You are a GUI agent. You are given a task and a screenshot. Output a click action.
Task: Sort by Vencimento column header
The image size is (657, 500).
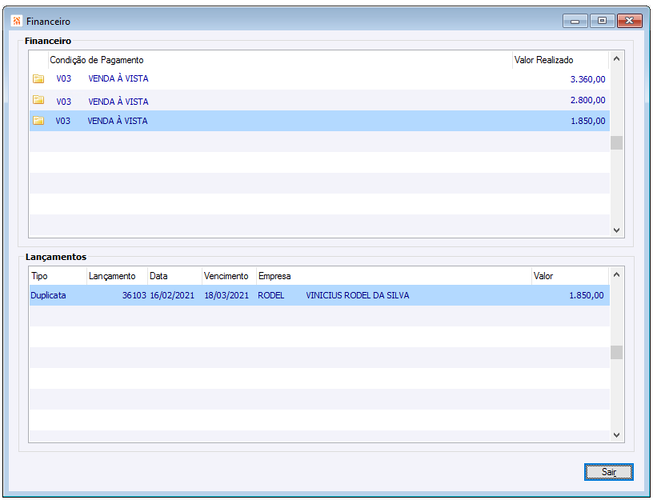pyautogui.click(x=229, y=276)
